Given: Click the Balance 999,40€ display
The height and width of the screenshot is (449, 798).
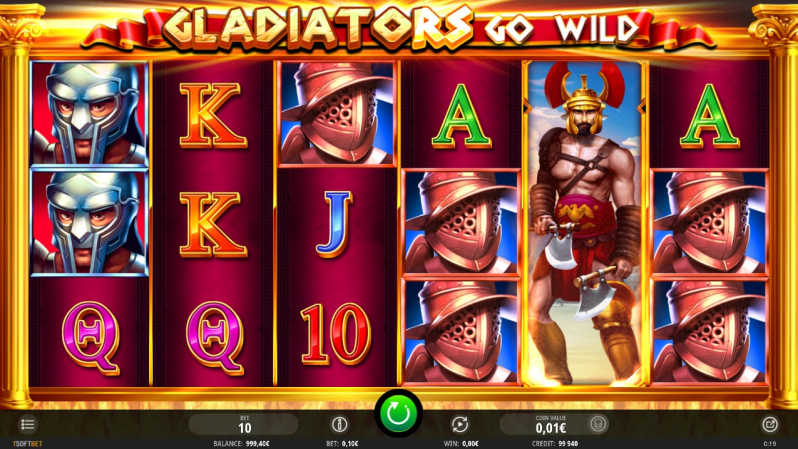Looking at the screenshot, I should [241, 444].
